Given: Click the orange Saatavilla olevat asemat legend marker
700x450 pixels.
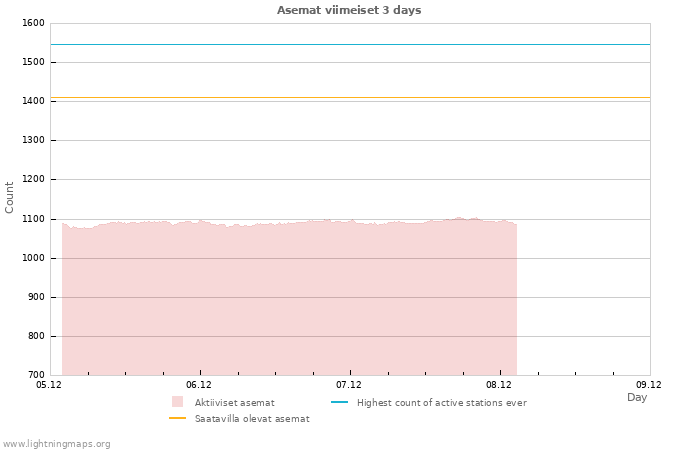Looking at the screenshot, I should point(177,418).
